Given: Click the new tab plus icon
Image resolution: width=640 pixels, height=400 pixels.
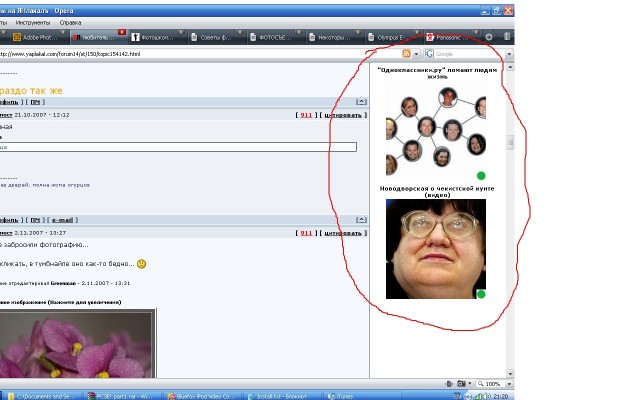Looking at the screenshot, I should (x=489, y=37).
